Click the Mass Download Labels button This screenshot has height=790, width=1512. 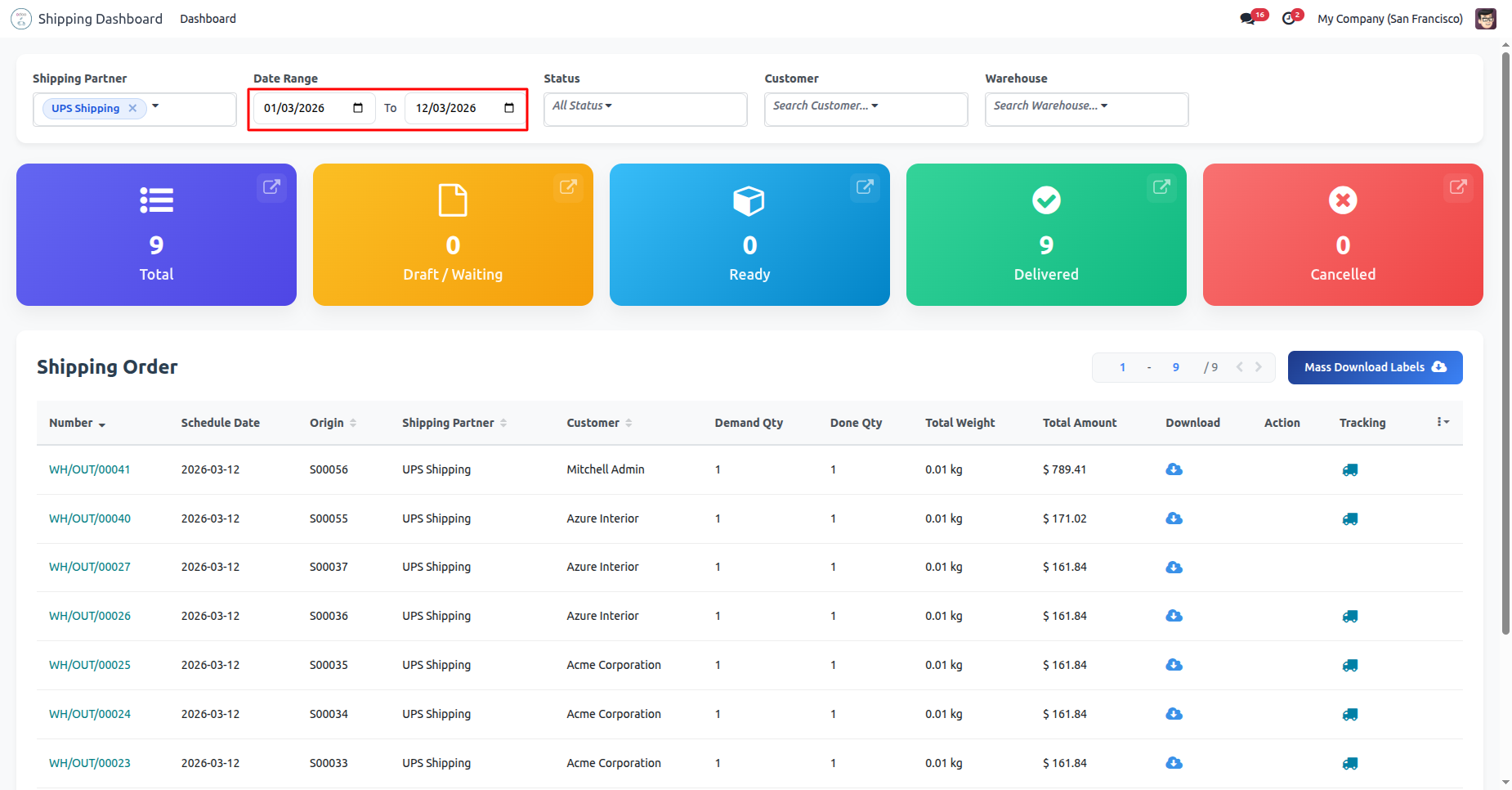(x=1375, y=367)
